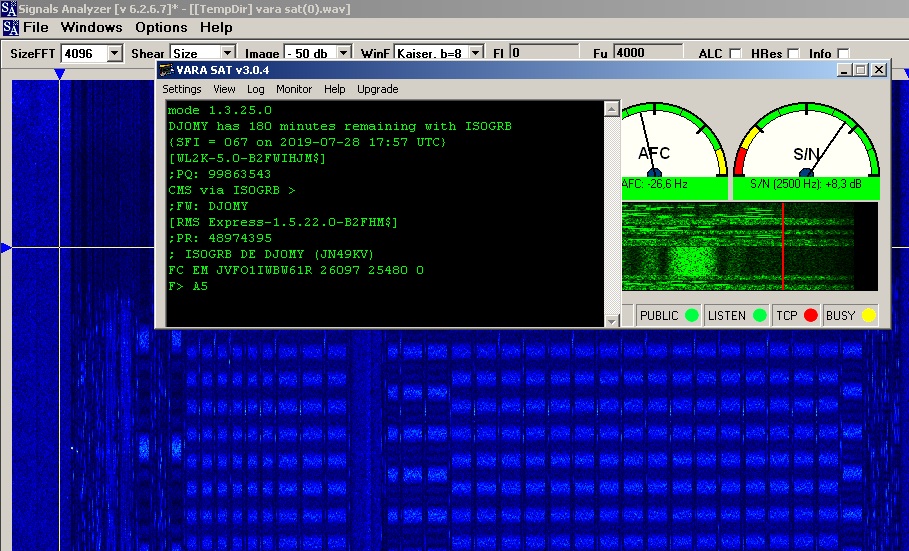Click the TCP red status indicator
This screenshot has height=551, width=909.
pos(811,316)
